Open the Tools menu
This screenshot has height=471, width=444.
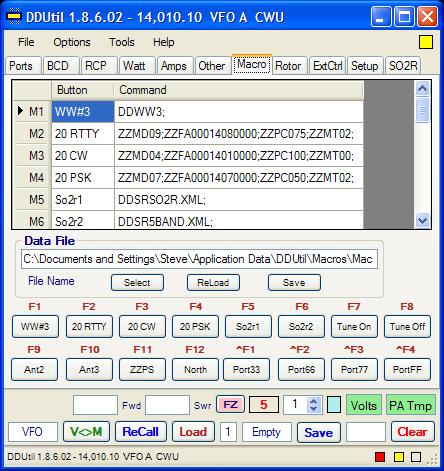(122, 42)
